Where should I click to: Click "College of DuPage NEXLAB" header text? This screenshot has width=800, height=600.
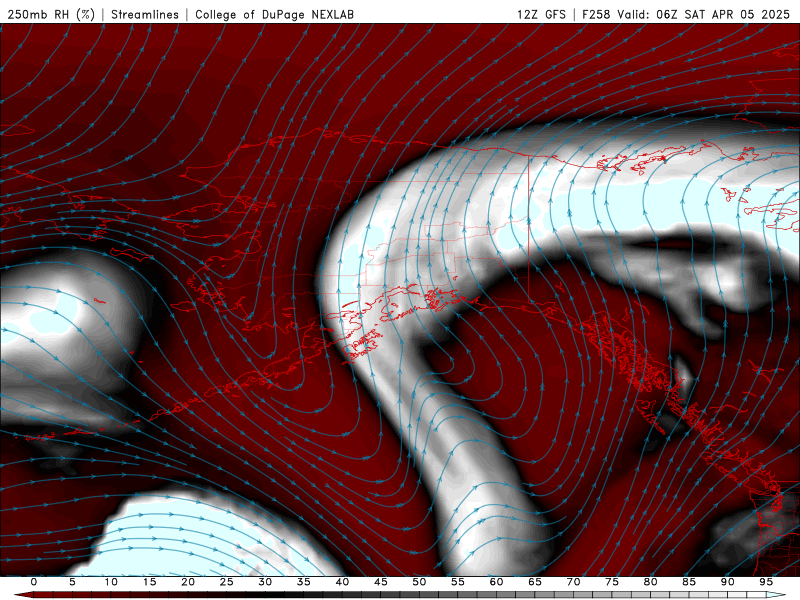click(x=274, y=14)
